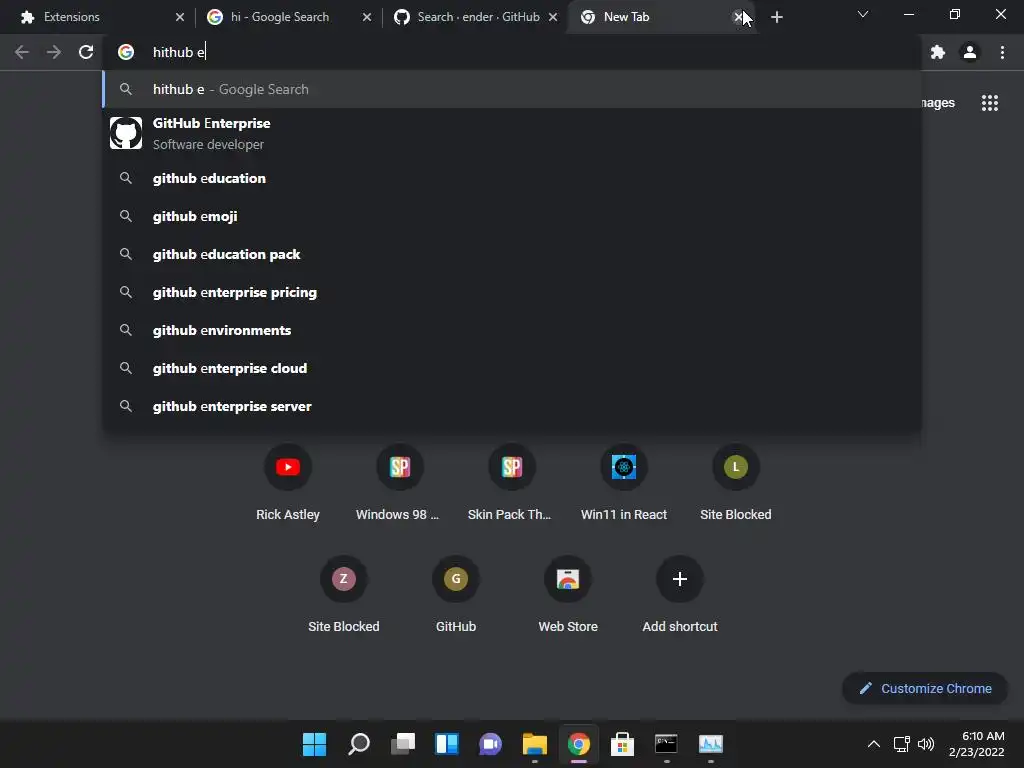Open the clock showing 6:10 AM

(x=977, y=744)
